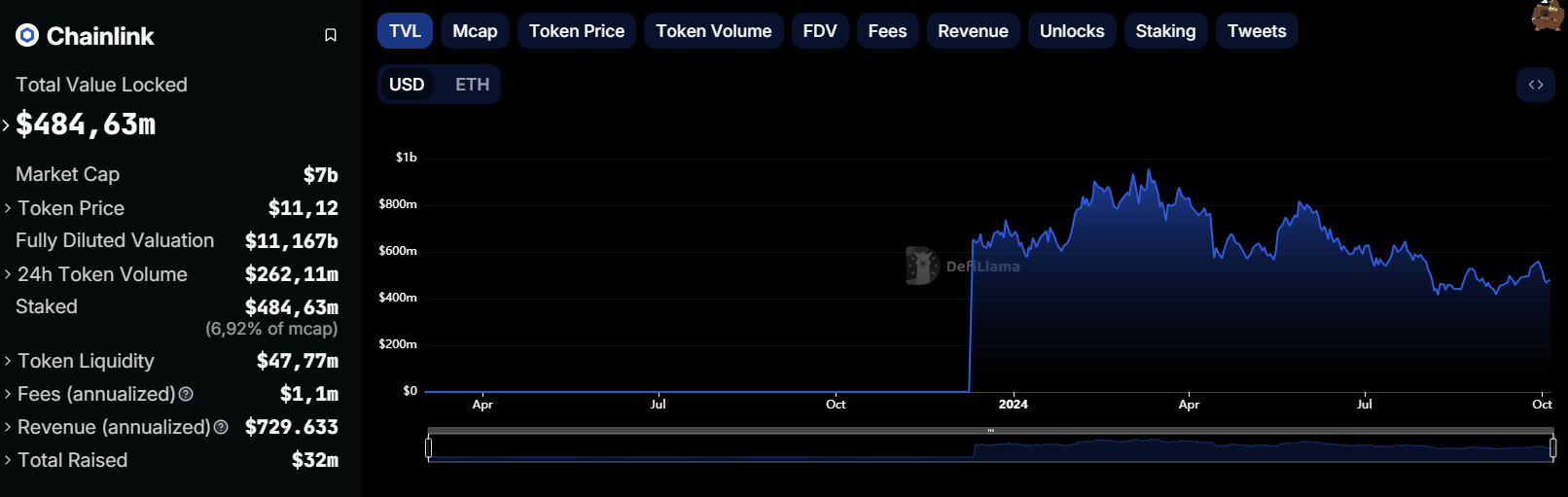
Task: Toggle the TVL chart series
Action: pos(405,31)
